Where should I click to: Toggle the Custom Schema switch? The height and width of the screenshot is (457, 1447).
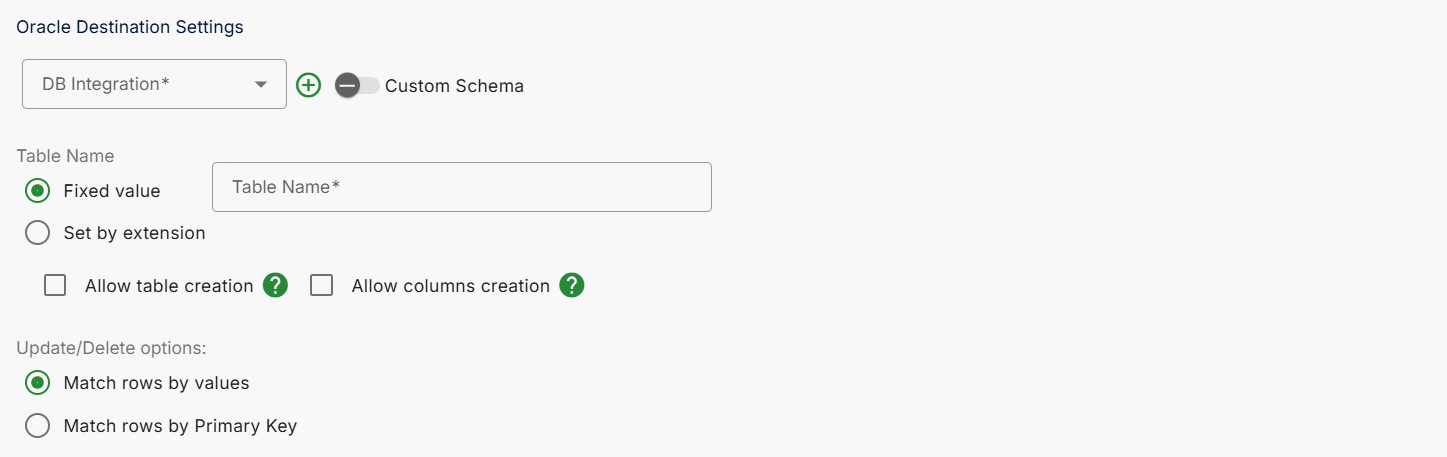coord(357,85)
